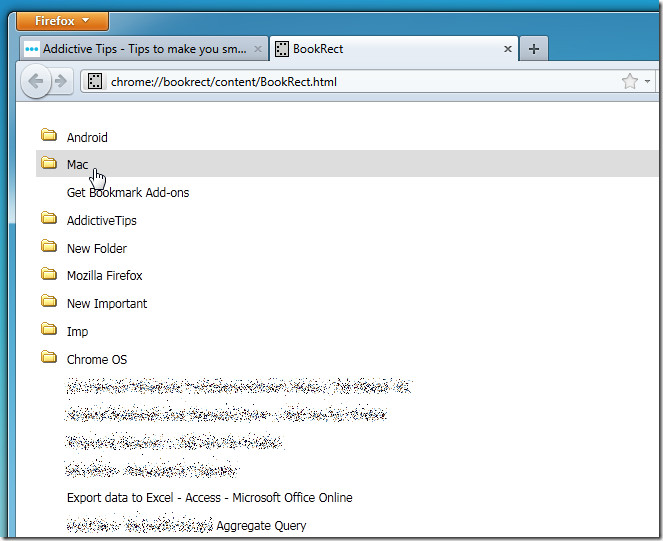663x541 pixels.
Task: Go back with the back arrow
Action: pyautogui.click(x=36, y=81)
